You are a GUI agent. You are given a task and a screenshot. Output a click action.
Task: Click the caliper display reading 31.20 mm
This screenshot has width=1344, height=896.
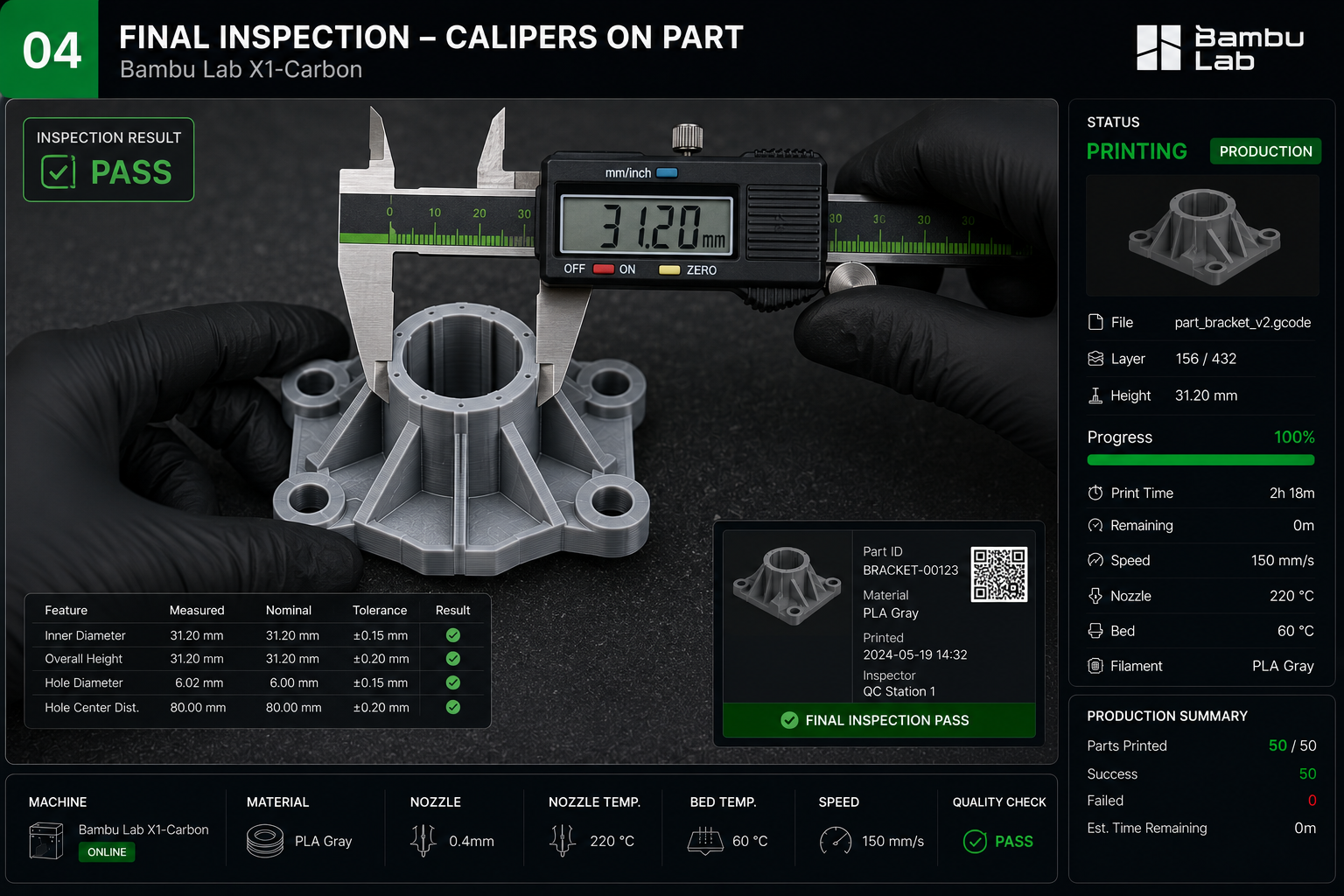(x=645, y=226)
